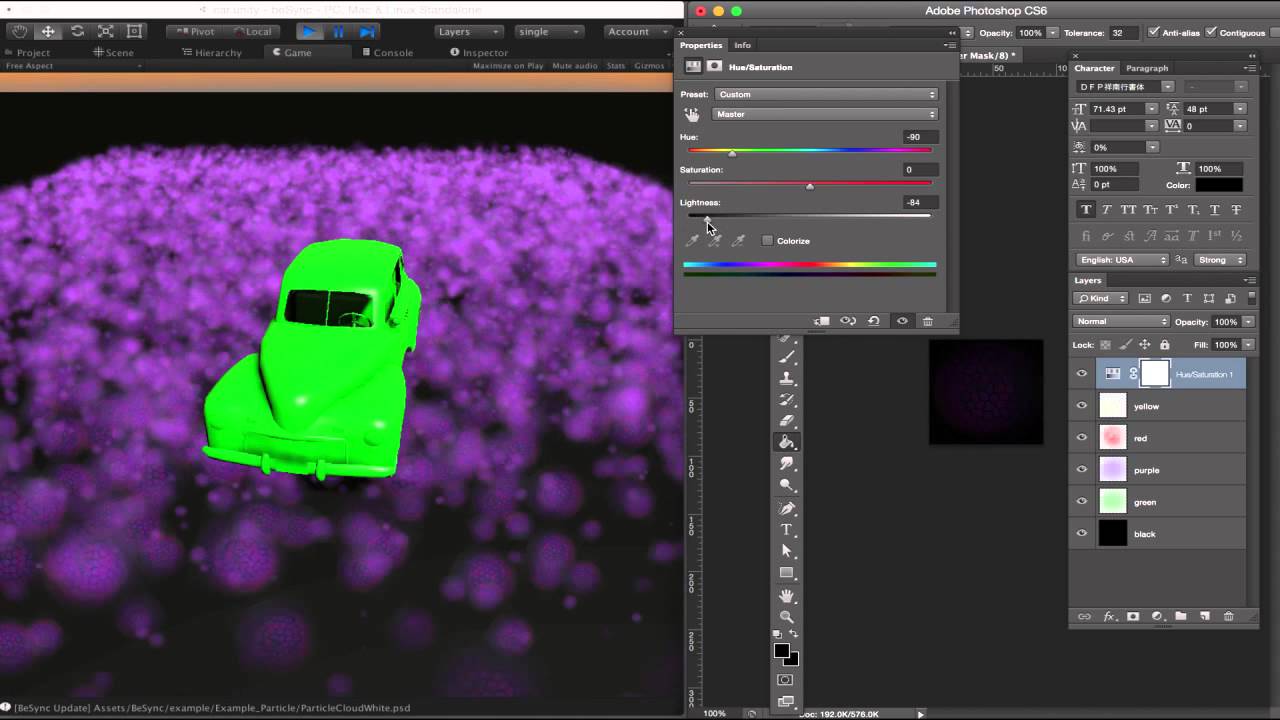Click the Character panel Color swatch
The height and width of the screenshot is (720, 1280).
(x=1219, y=185)
